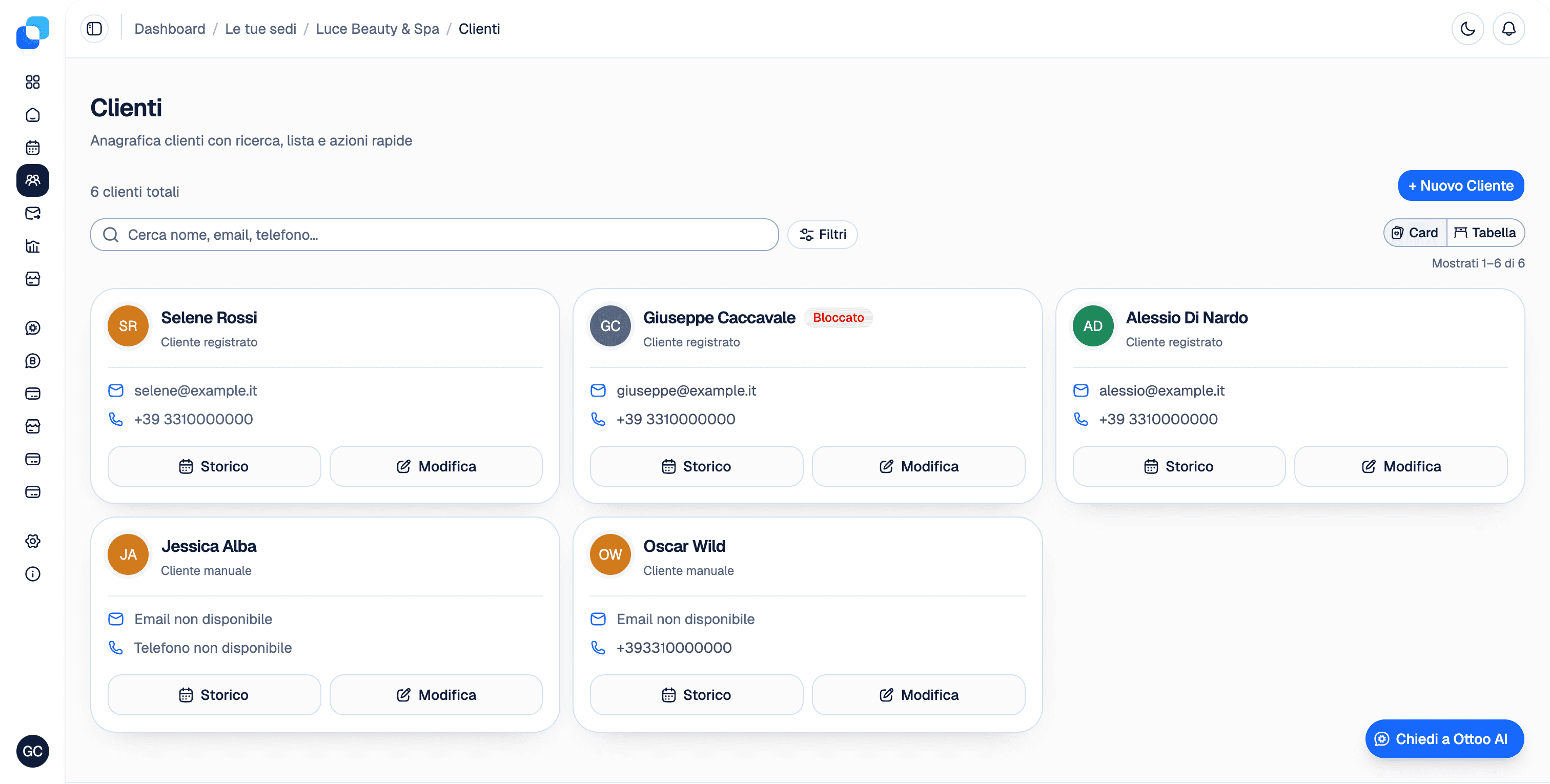Open the mail forwarding icon in sidebar
Image resolution: width=1550 pixels, height=784 pixels.
[32, 213]
